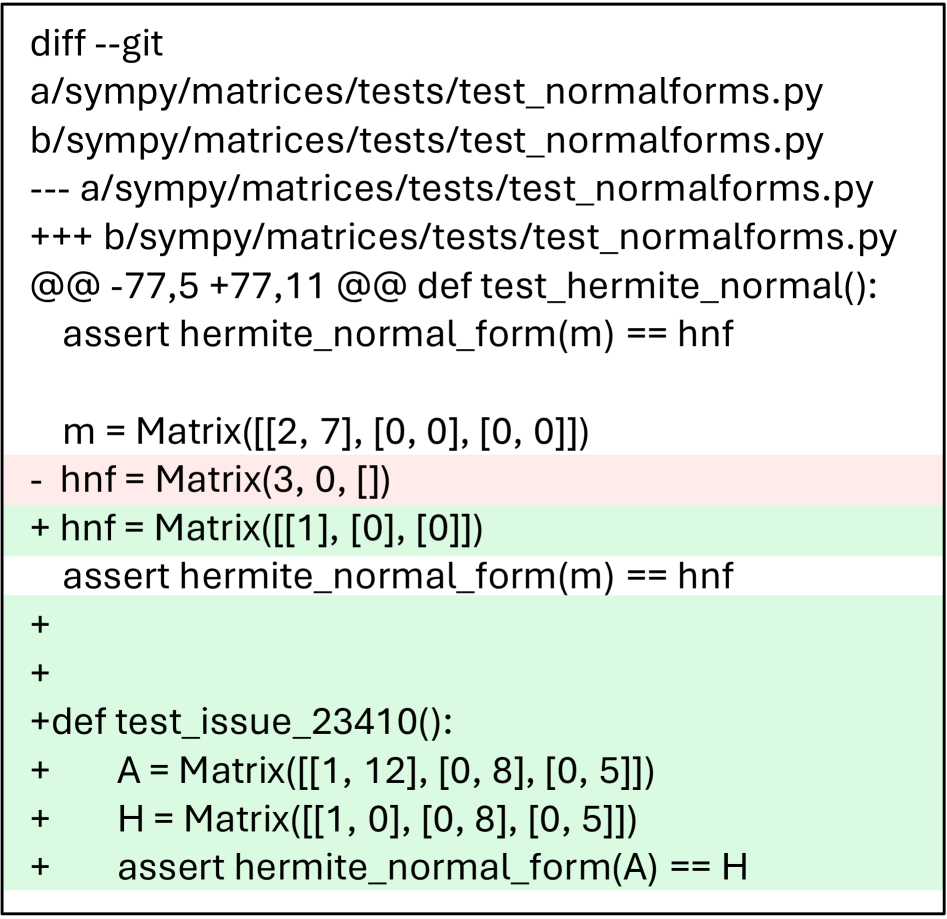Click "def test_hermite_normal():" in the hunk header

pos(646,286)
